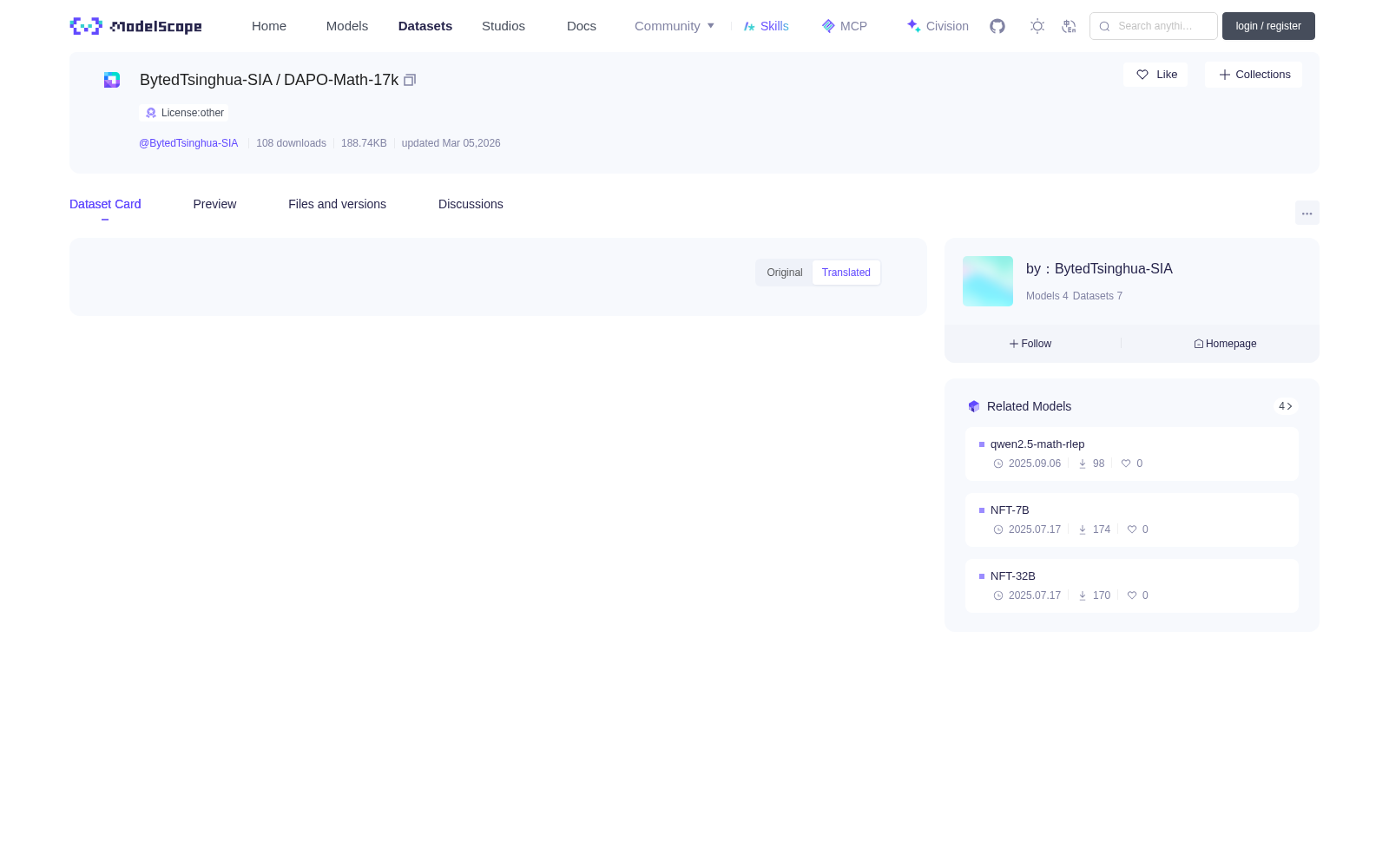Click download icon for NFT-32B

[x=1083, y=595]
